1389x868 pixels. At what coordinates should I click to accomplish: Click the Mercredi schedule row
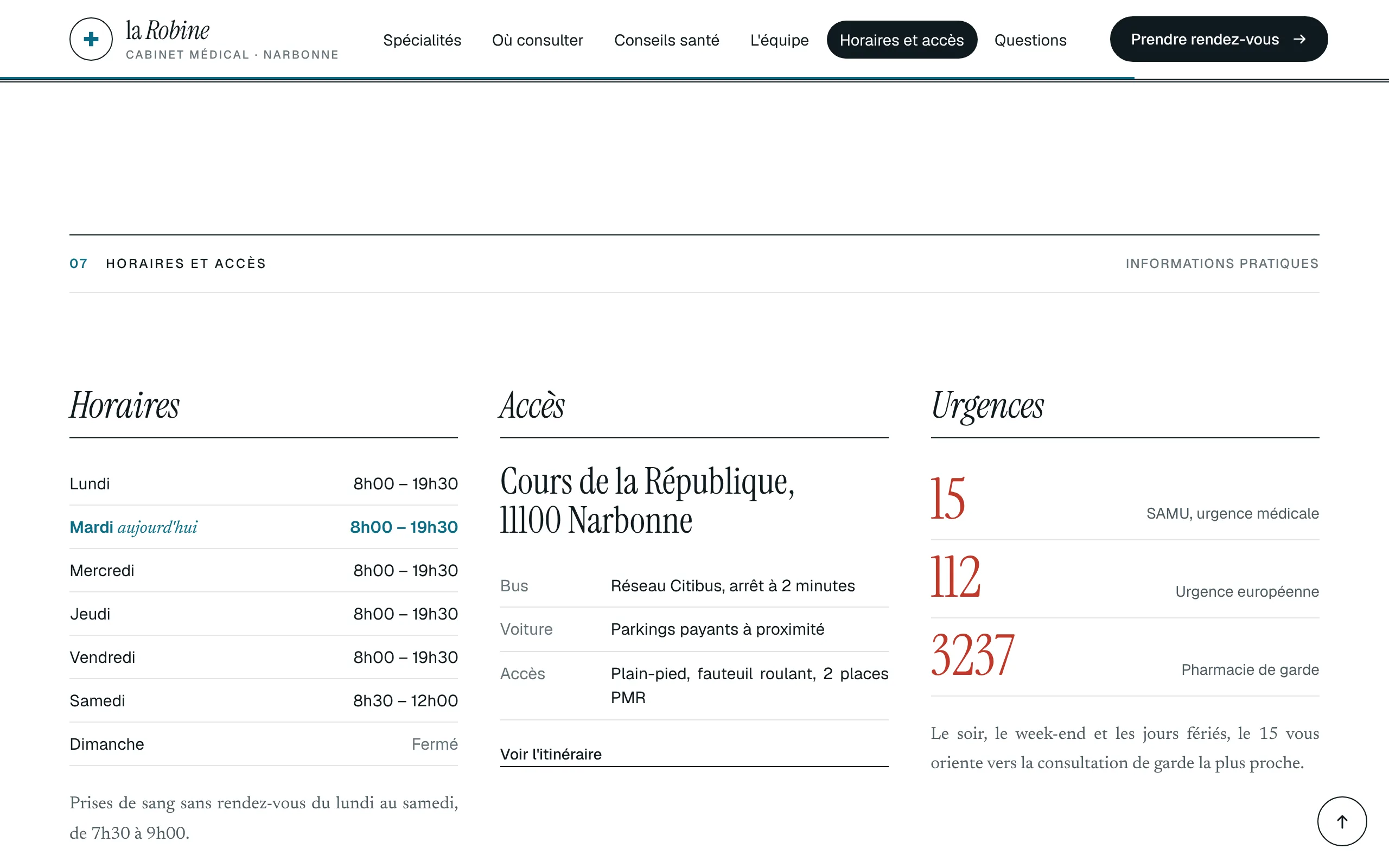pyautogui.click(x=264, y=570)
